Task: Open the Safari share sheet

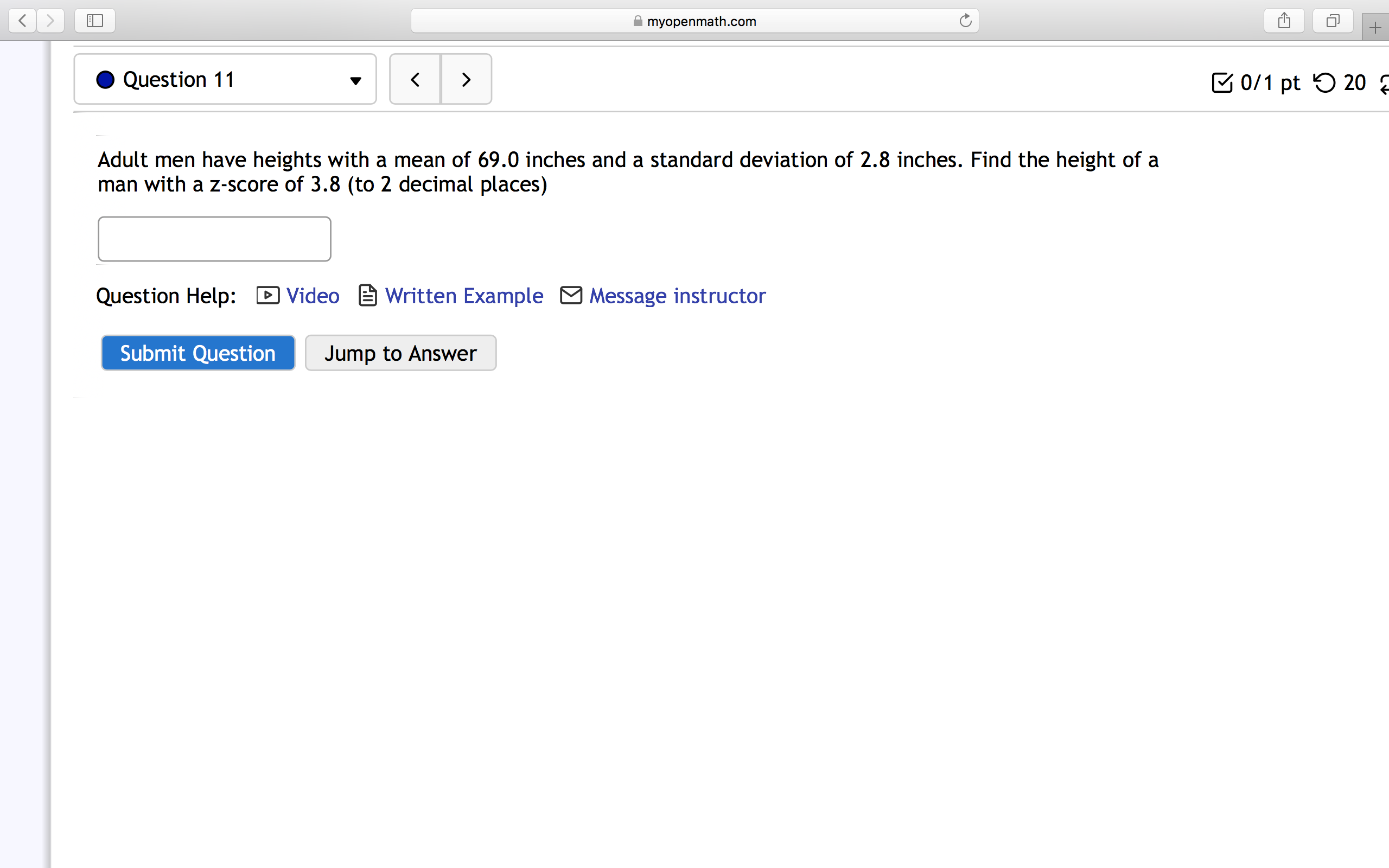Action: 1284,21
